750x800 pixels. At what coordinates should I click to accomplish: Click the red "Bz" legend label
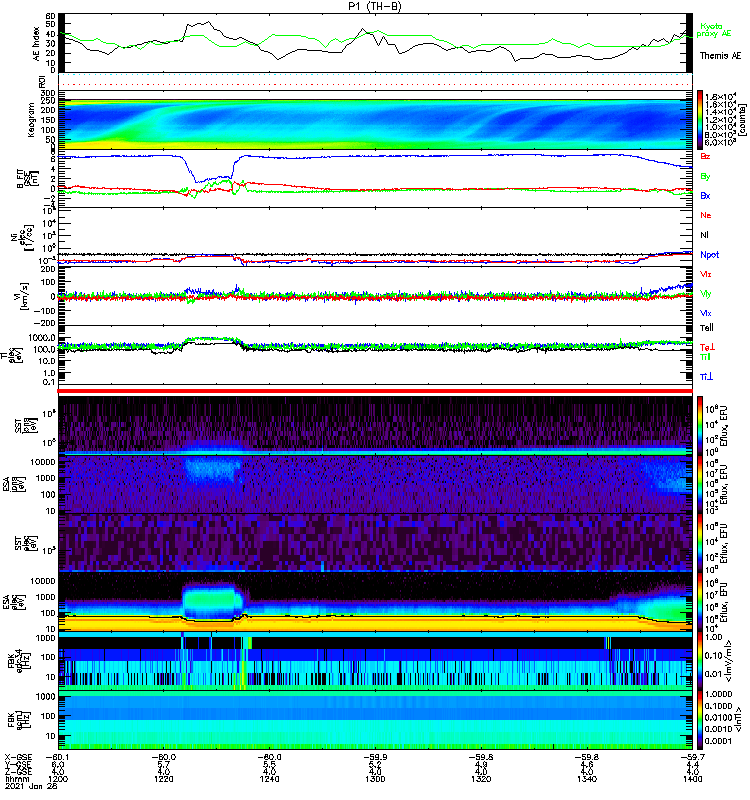pyautogui.click(x=705, y=156)
